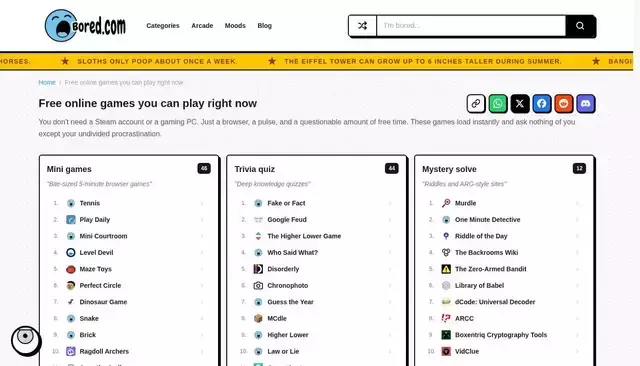This screenshot has width=640, height=366.
Task: Share page on Facebook icon
Action: (x=542, y=104)
